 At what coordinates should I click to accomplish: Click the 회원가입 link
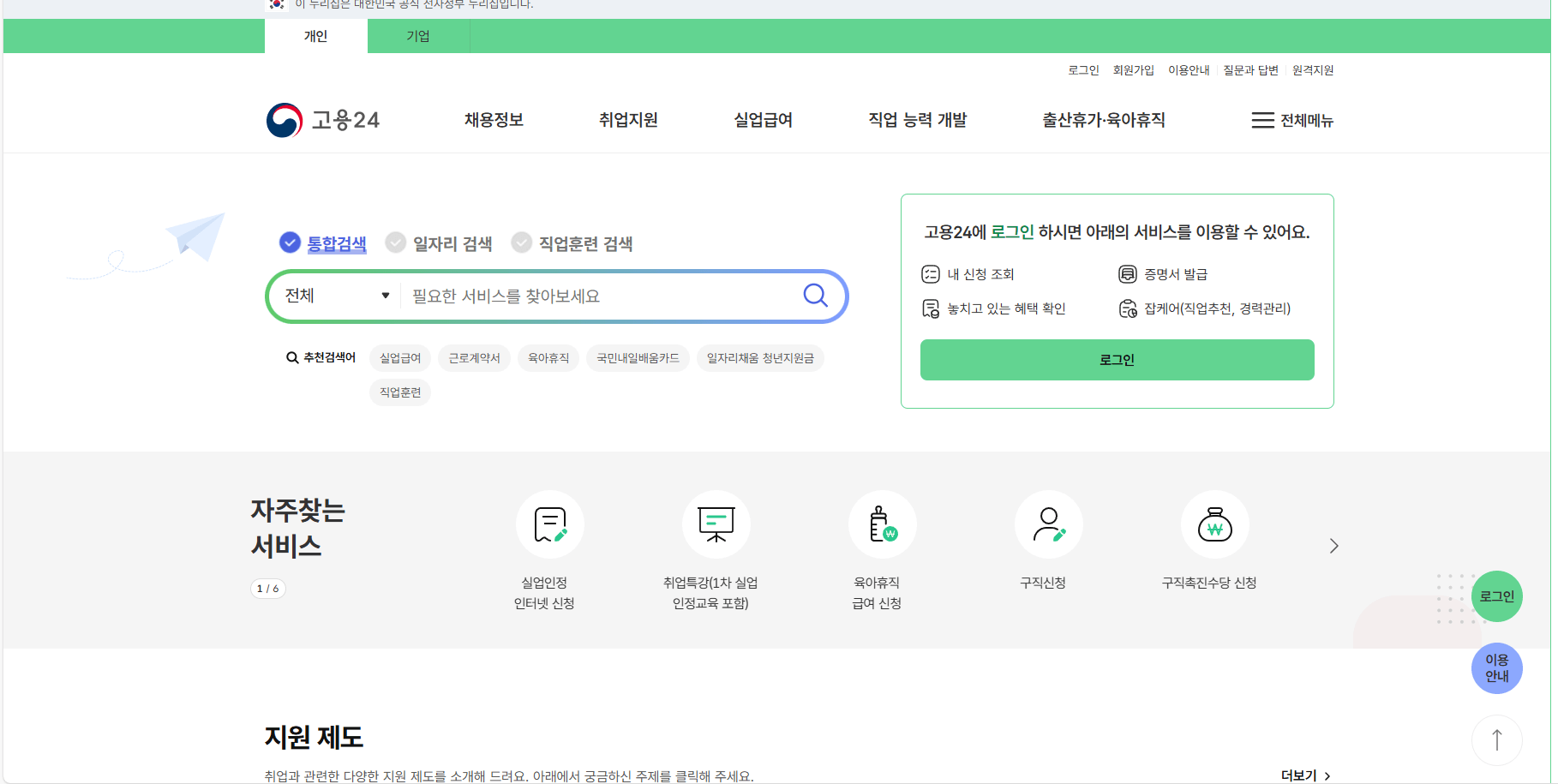click(x=1133, y=70)
